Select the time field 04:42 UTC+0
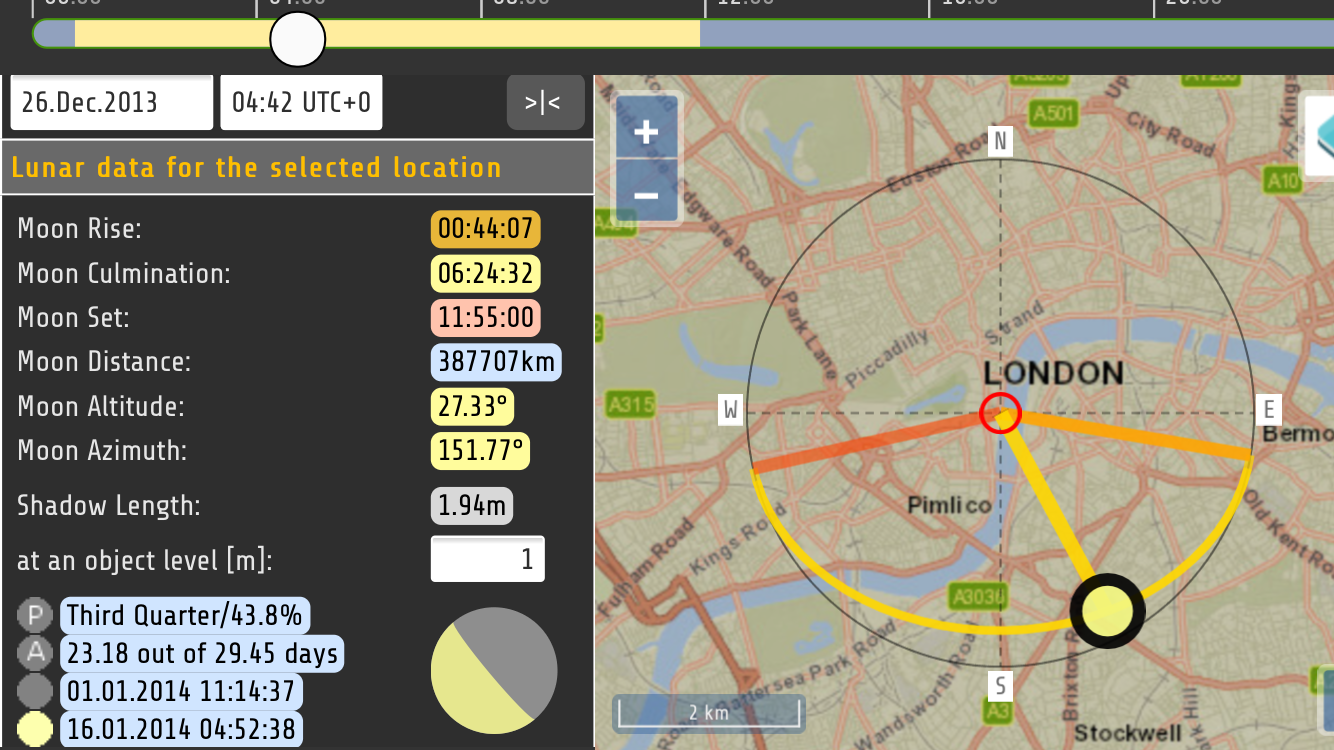 (301, 102)
